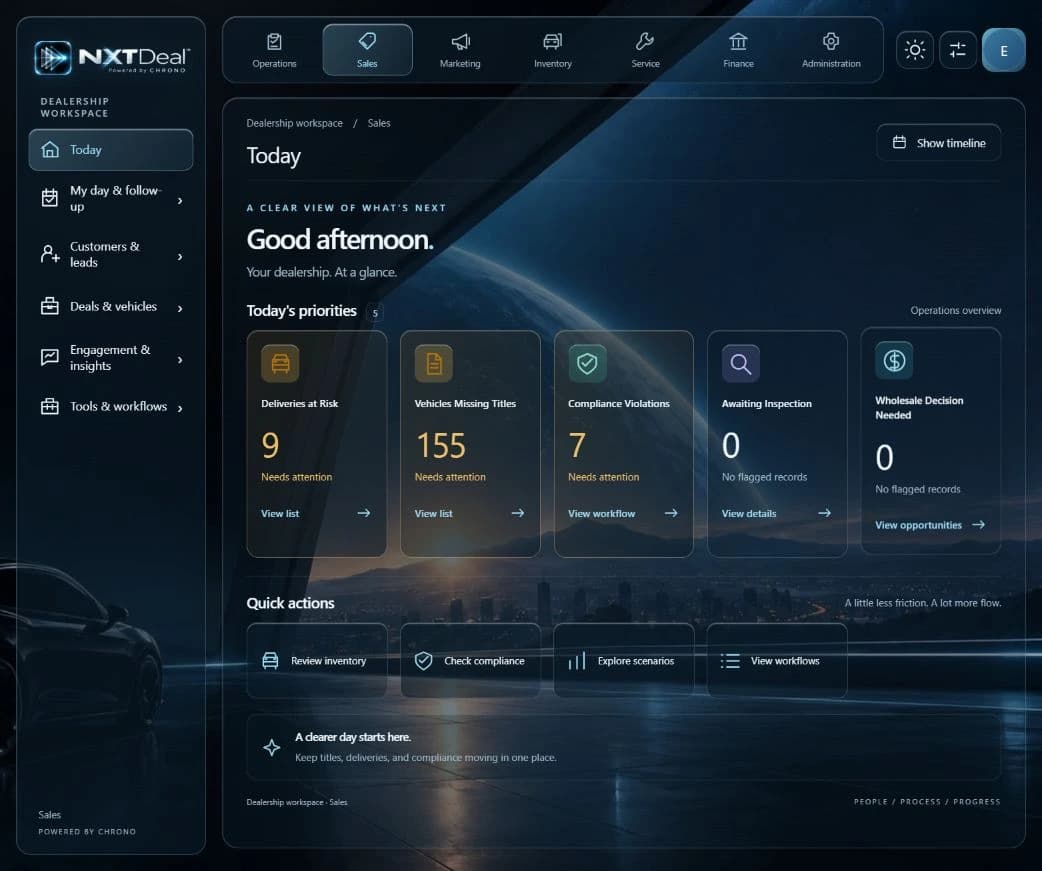This screenshot has height=871, width=1042.
Task: Open View list for Deliveries at Risk
Action: click(x=280, y=514)
